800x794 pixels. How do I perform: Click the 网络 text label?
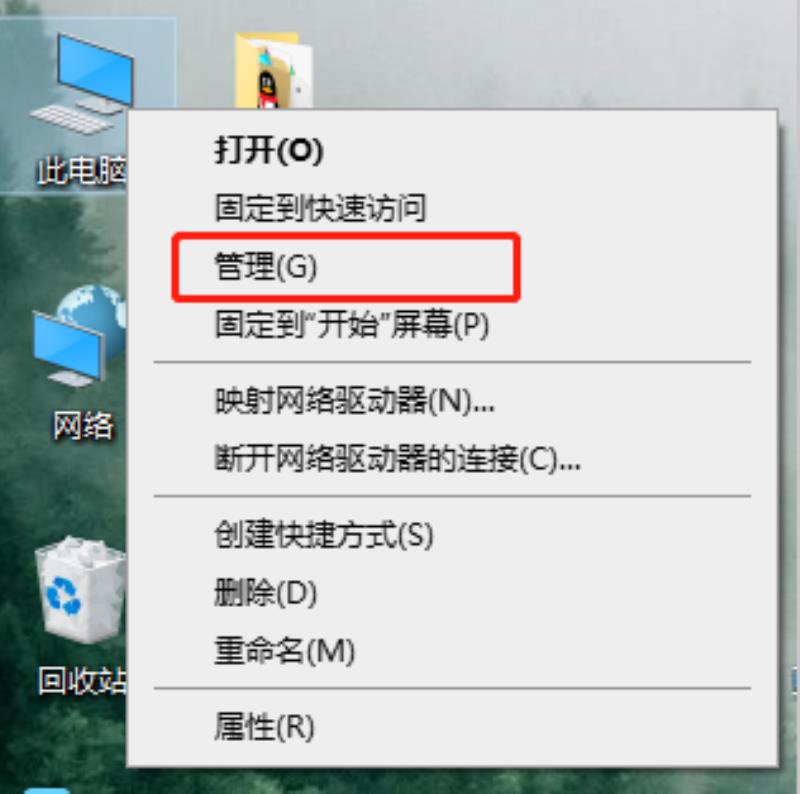pos(83,425)
